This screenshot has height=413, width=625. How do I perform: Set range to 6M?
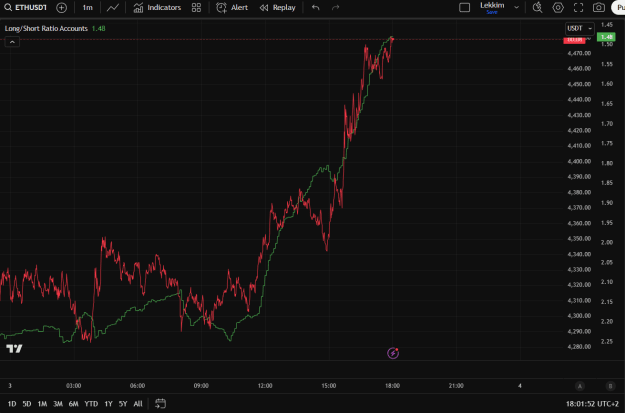point(73,404)
